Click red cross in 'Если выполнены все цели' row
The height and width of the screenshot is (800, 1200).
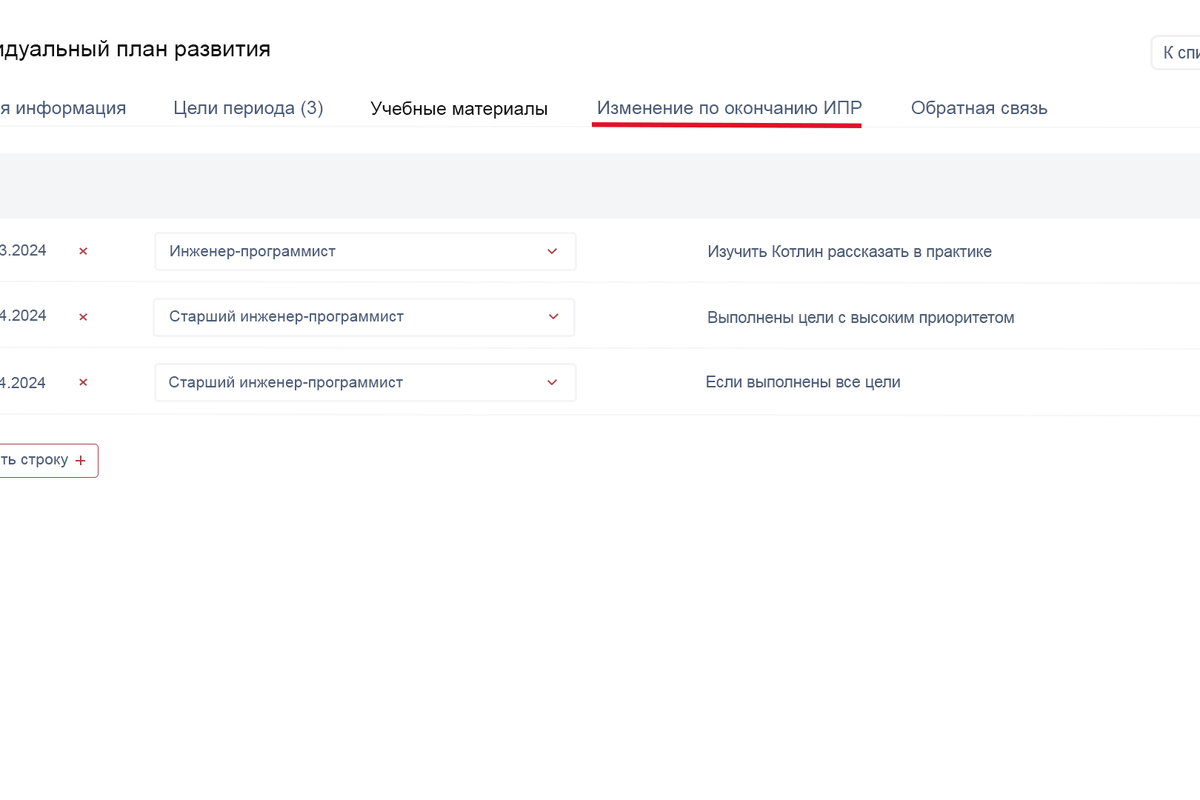[83, 383]
